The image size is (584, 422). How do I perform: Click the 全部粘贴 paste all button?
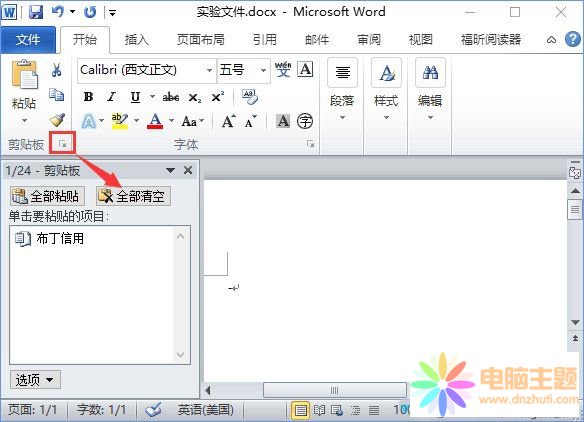pos(47,196)
